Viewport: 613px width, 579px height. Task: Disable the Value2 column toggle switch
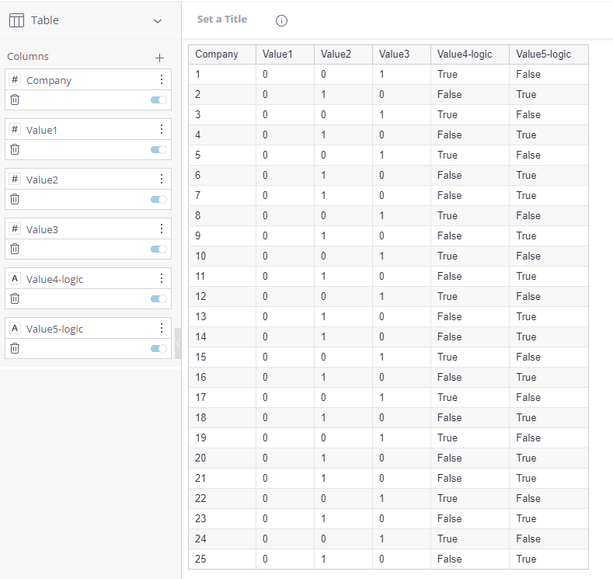pos(158,200)
